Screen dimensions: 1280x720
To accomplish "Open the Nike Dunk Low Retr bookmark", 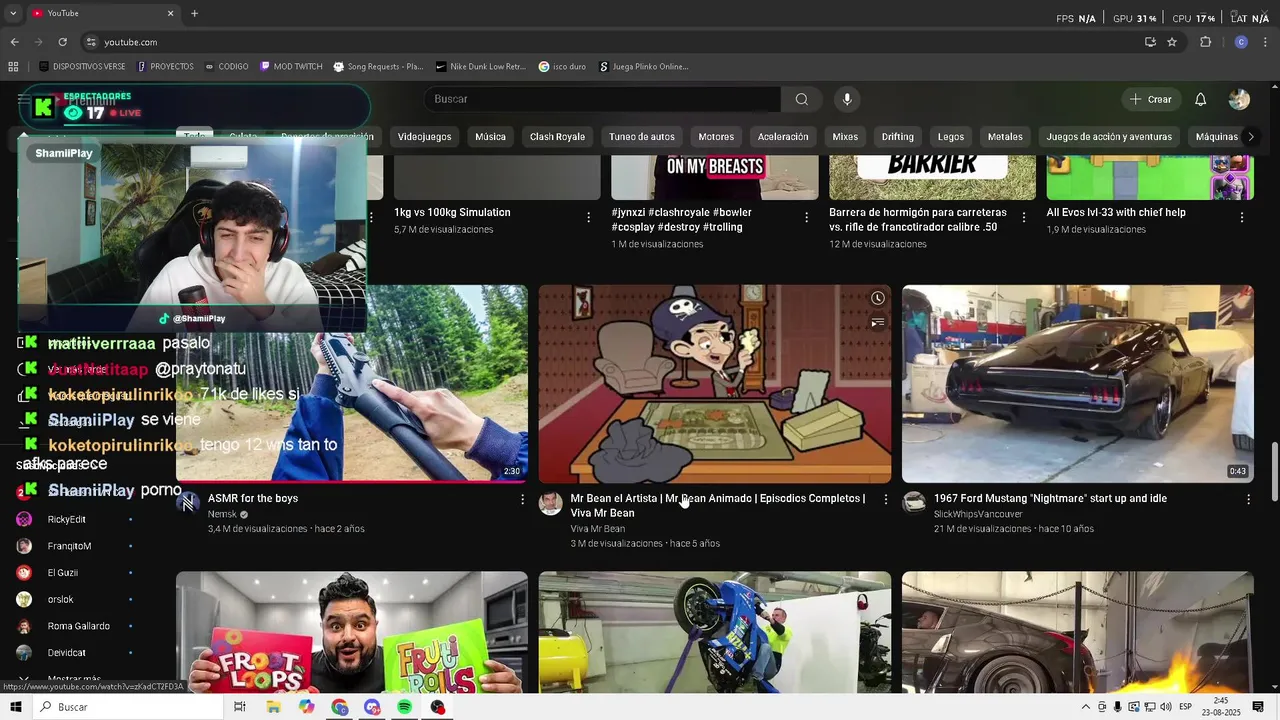I will 480,67.
